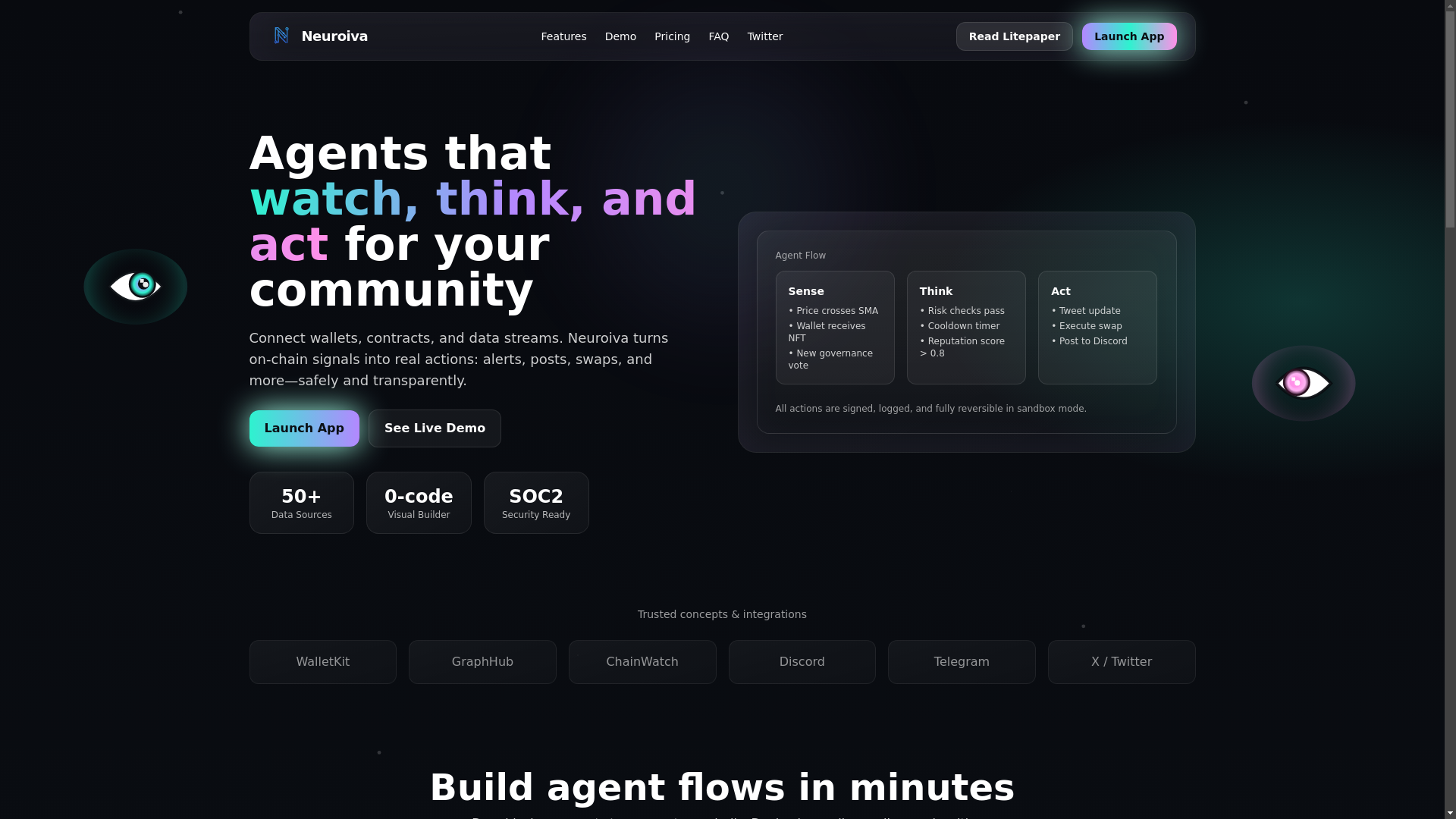Click the ChainWatch integration tile
The image size is (1456, 819).
click(642, 662)
